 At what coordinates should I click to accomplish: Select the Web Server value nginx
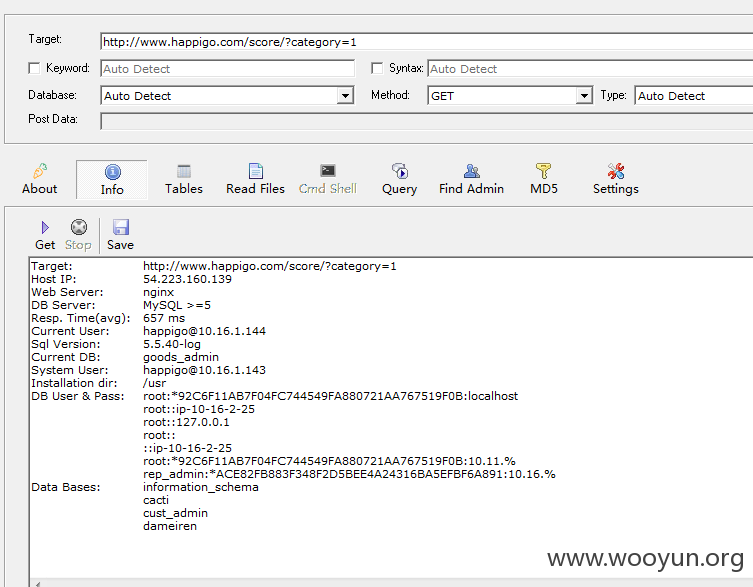click(x=158, y=292)
